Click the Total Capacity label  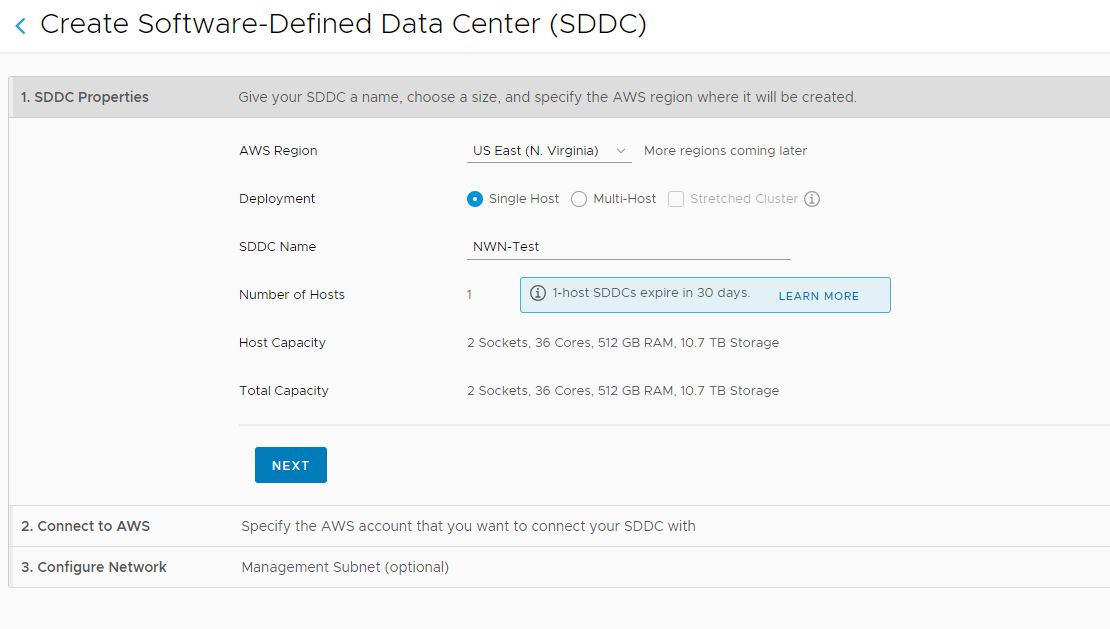[284, 391]
